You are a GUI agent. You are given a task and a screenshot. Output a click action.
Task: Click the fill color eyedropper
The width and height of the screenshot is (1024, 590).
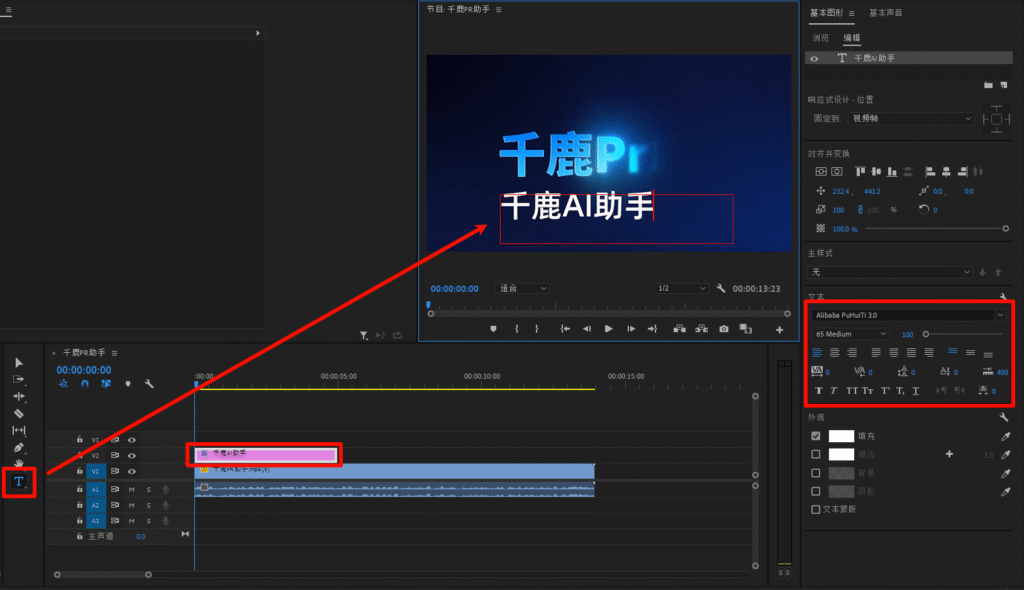(1005, 436)
